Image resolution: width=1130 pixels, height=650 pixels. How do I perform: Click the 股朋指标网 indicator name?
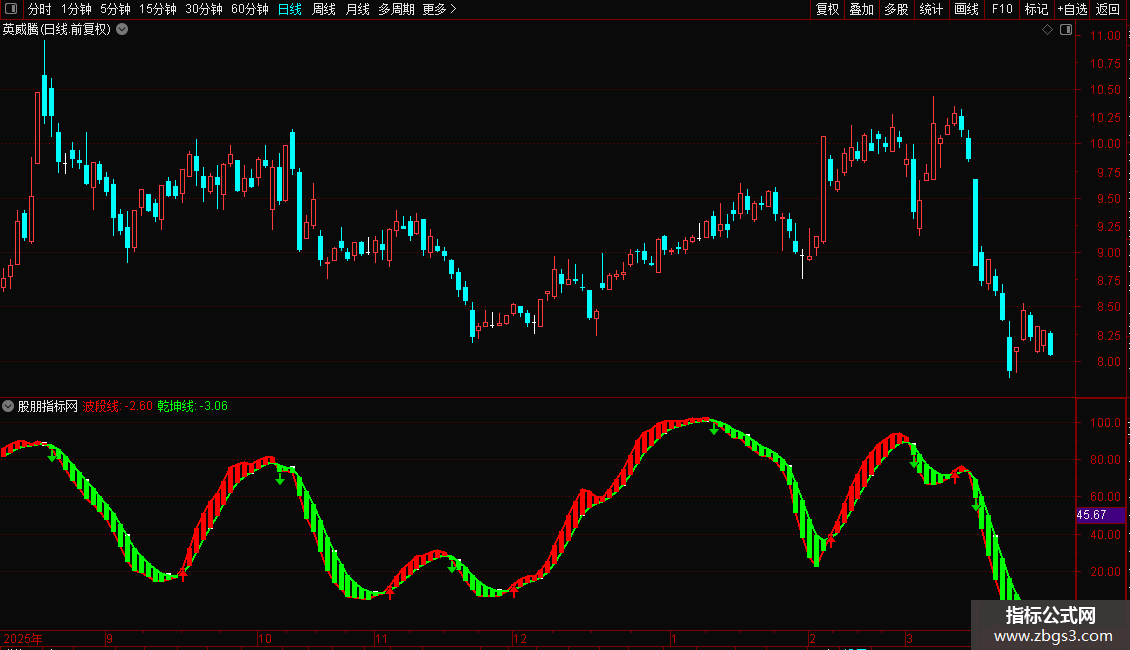point(48,406)
